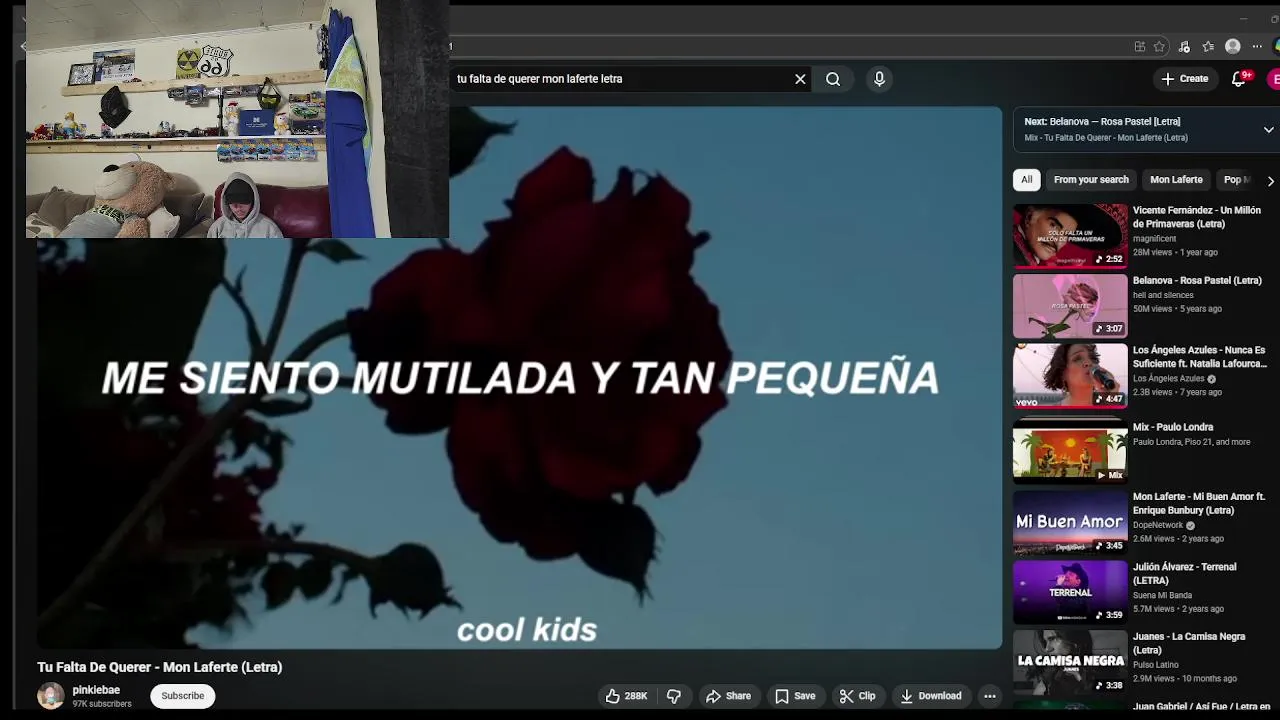Image resolution: width=1280 pixels, height=720 pixels.
Task: Open Vicente Fernández Un Millón de Primaveras thumbnail
Action: pyautogui.click(x=1070, y=236)
